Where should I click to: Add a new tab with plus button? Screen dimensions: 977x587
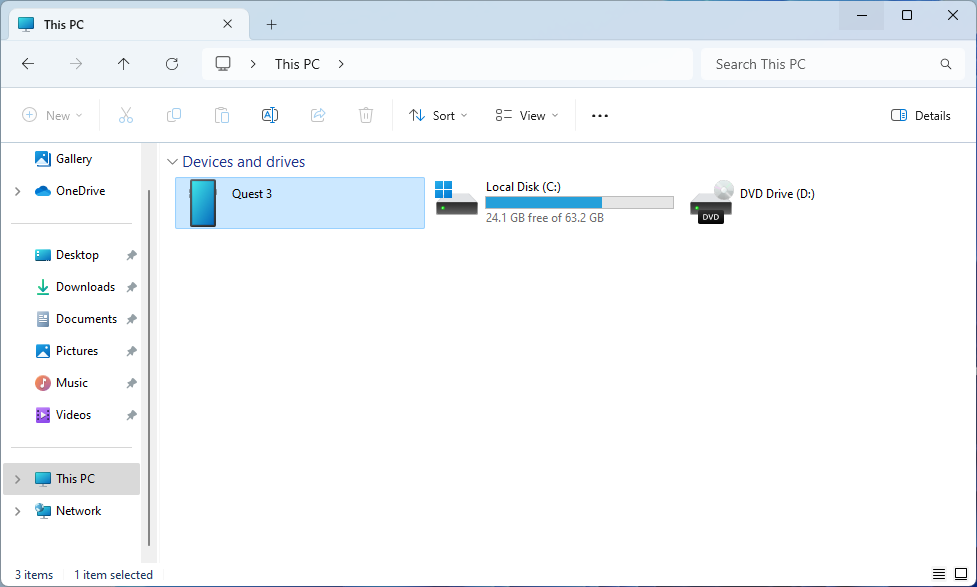pyautogui.click(x=271, y=24)
